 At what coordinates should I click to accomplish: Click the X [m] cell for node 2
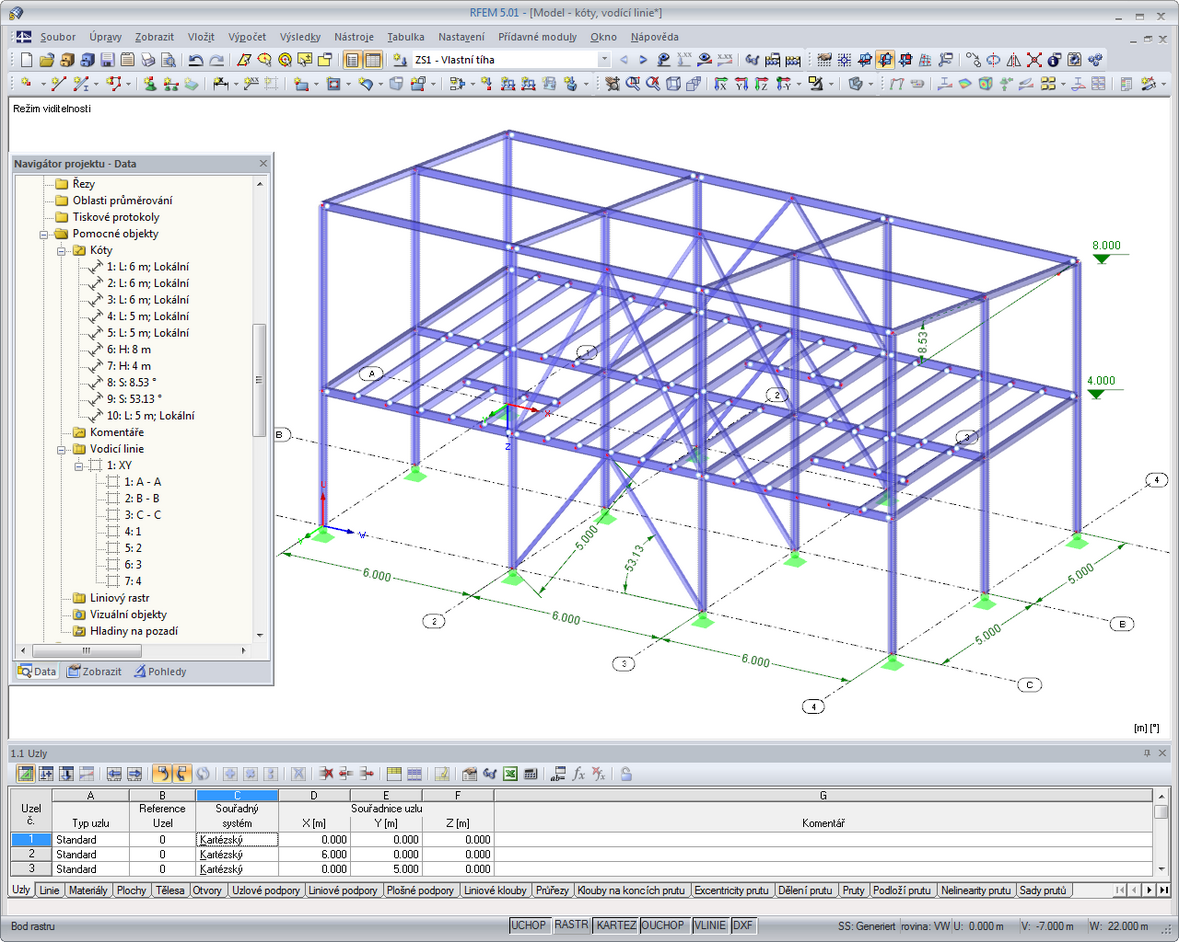tap(314, 854)
